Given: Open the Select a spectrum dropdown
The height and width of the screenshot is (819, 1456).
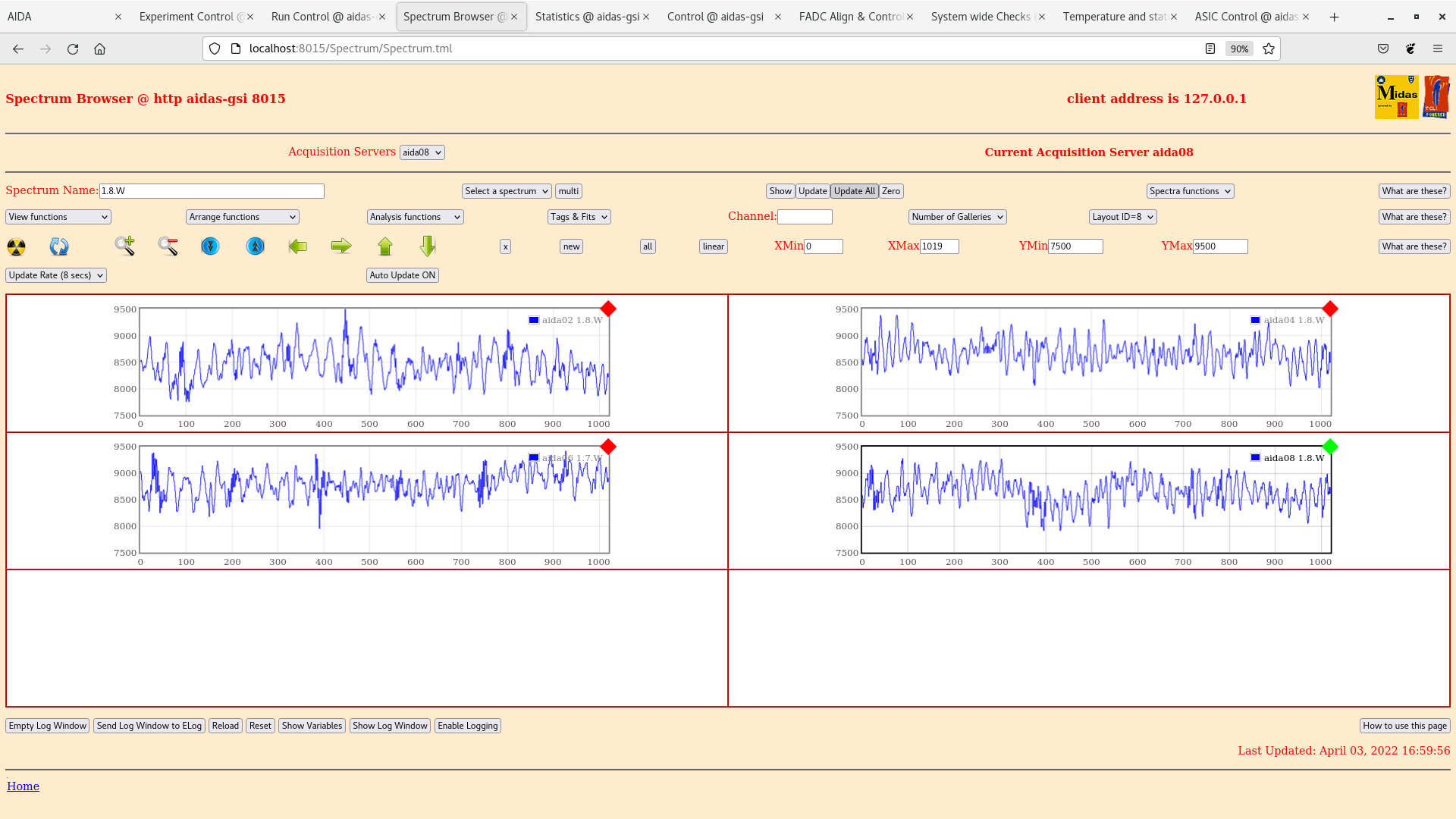Looking at the screenshot, I should pos(507,191).
